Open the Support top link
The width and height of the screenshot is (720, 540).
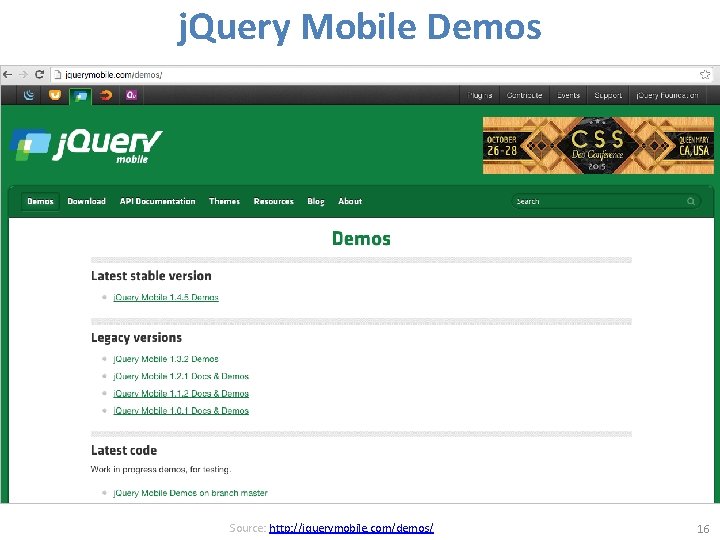click(608, 95)
